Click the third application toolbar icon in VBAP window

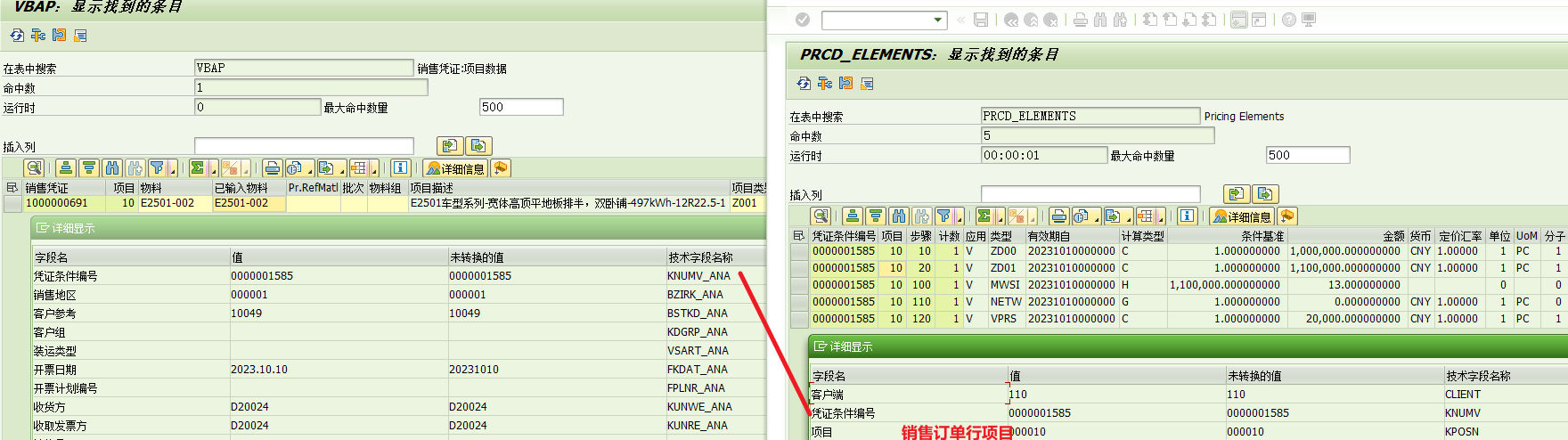pyautogui.click(x=59, y=36)
